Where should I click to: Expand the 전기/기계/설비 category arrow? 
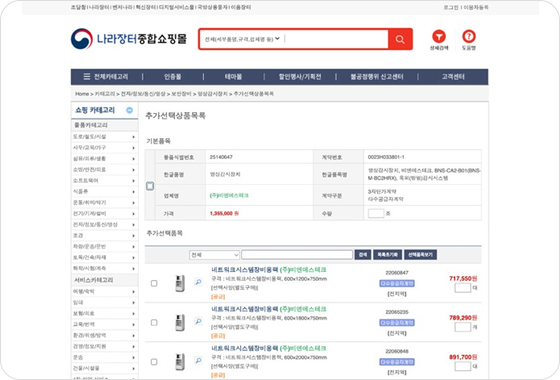point(134,214)
